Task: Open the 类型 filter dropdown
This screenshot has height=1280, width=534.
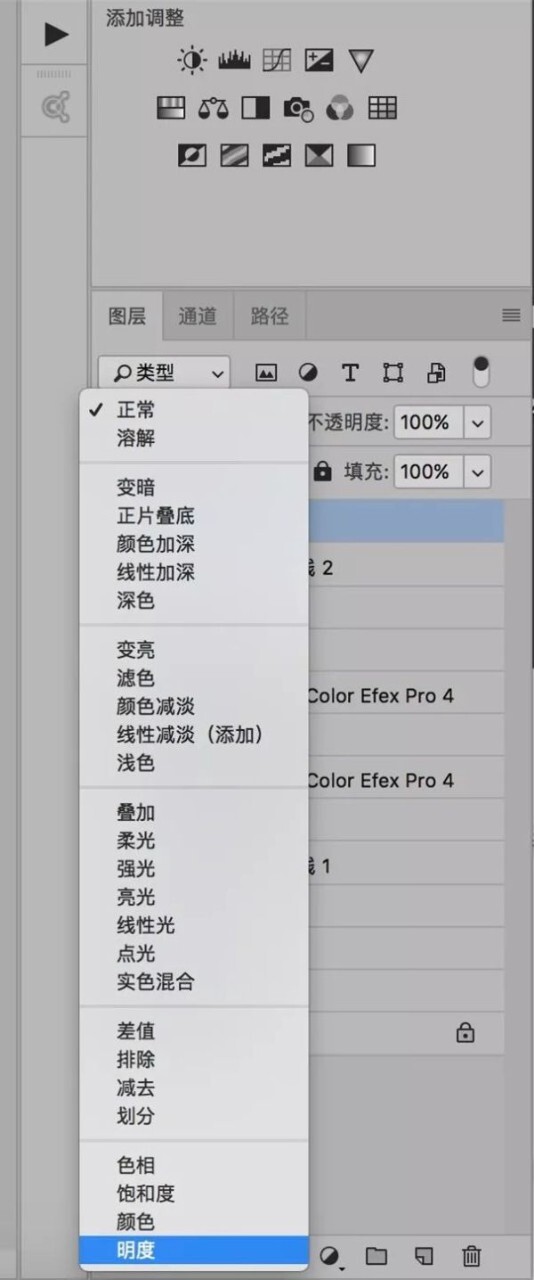Action: point(165,373)
